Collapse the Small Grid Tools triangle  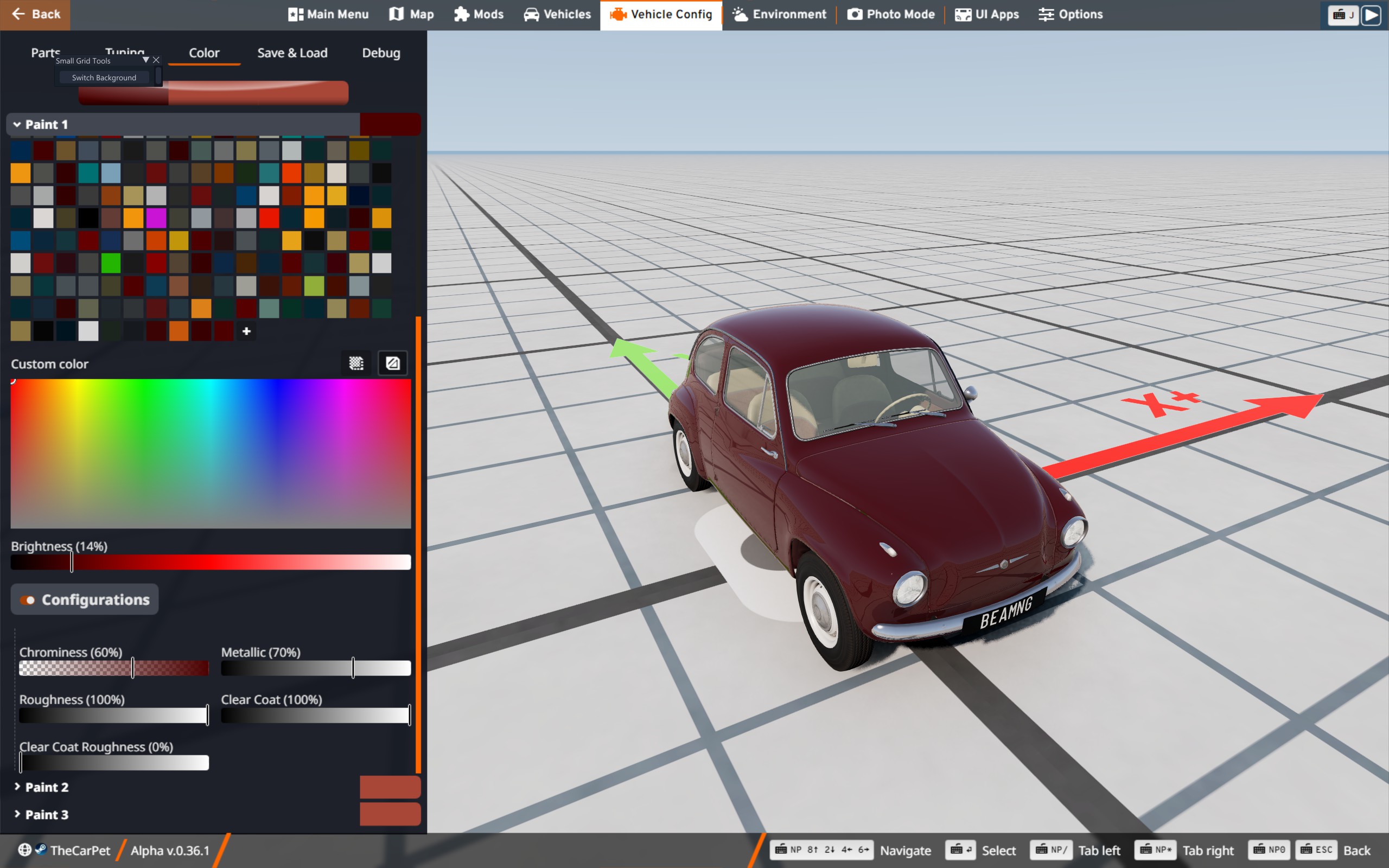[x=146, y=60]
